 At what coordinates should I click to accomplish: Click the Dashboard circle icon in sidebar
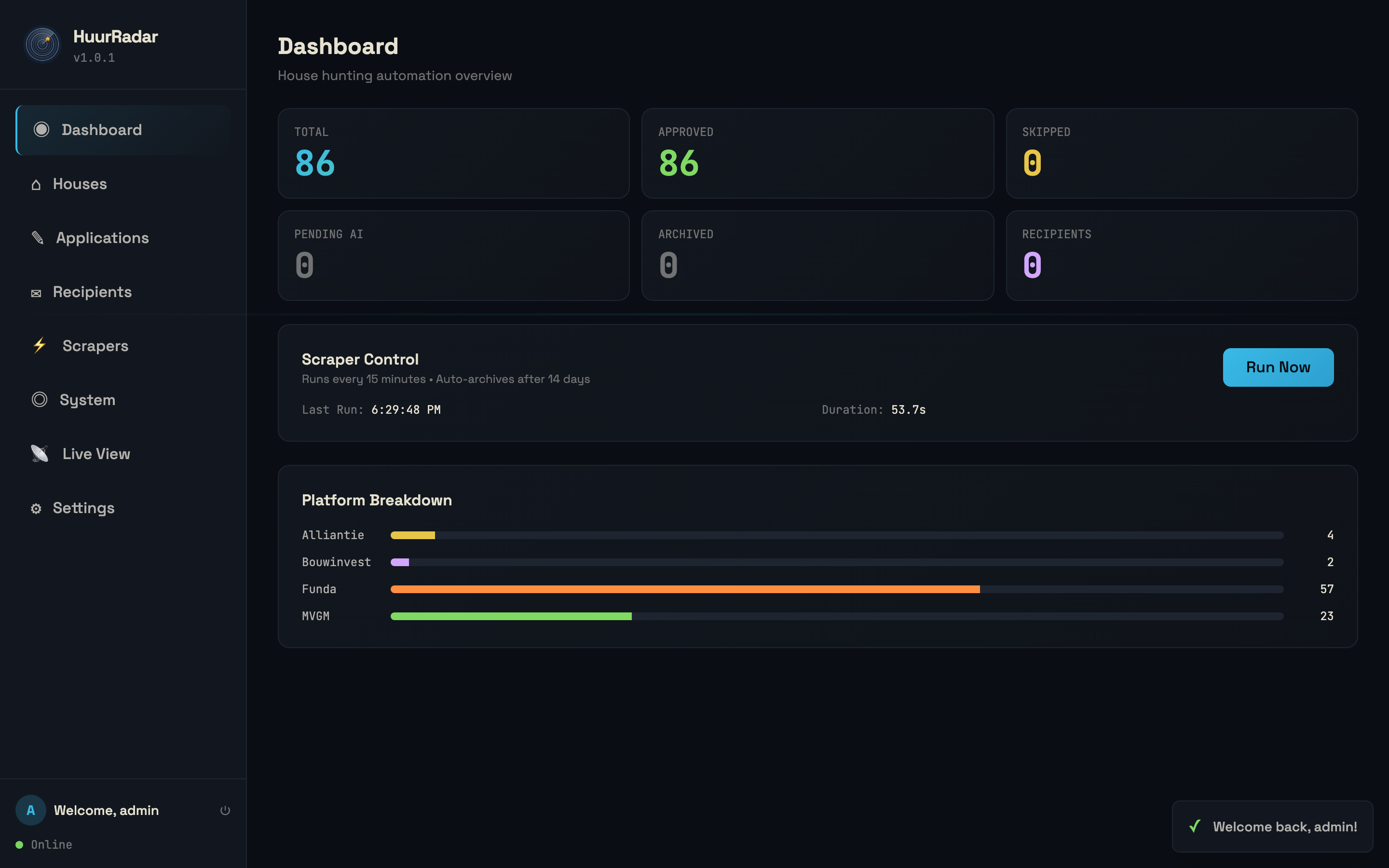(x=41, y=130)
